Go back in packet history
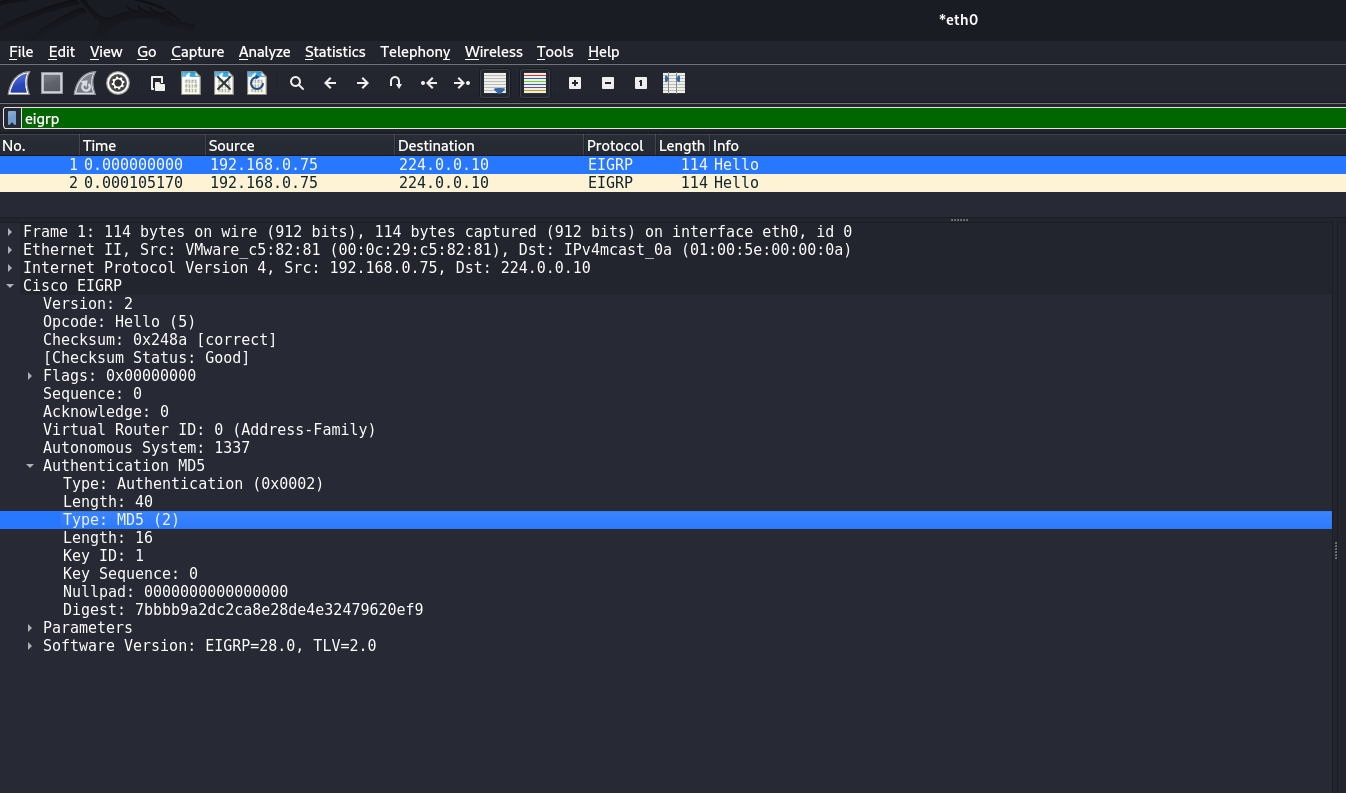The image size is (1346, 793). pyautogui.click(x=330, y=83)
